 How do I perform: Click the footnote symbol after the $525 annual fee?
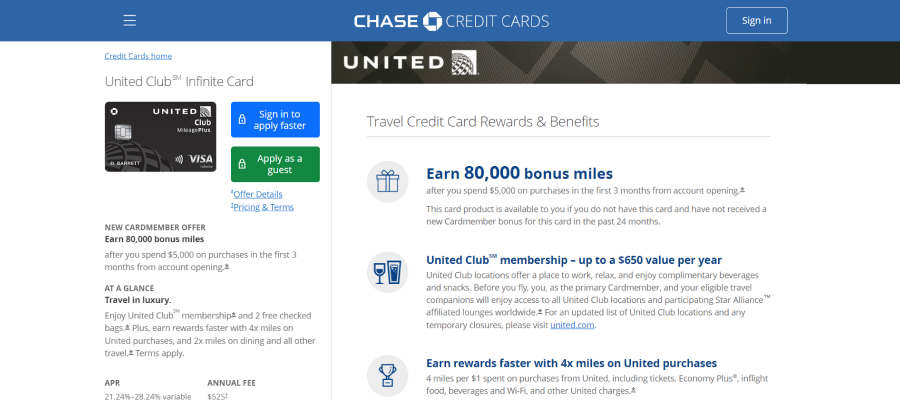(227, 395)
